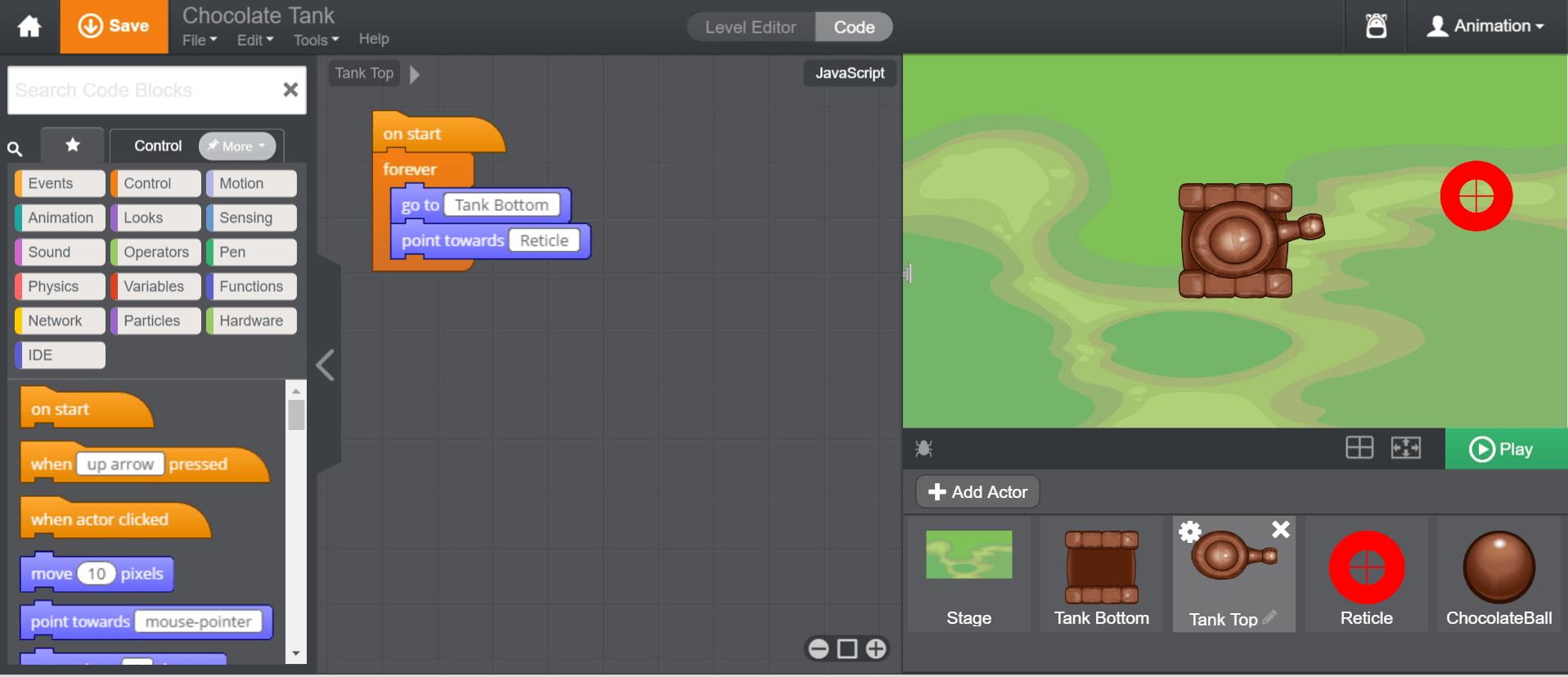Screen dimensions: 1568x677
Task: Select the Stage thumbnail
Action: [968, 574]
